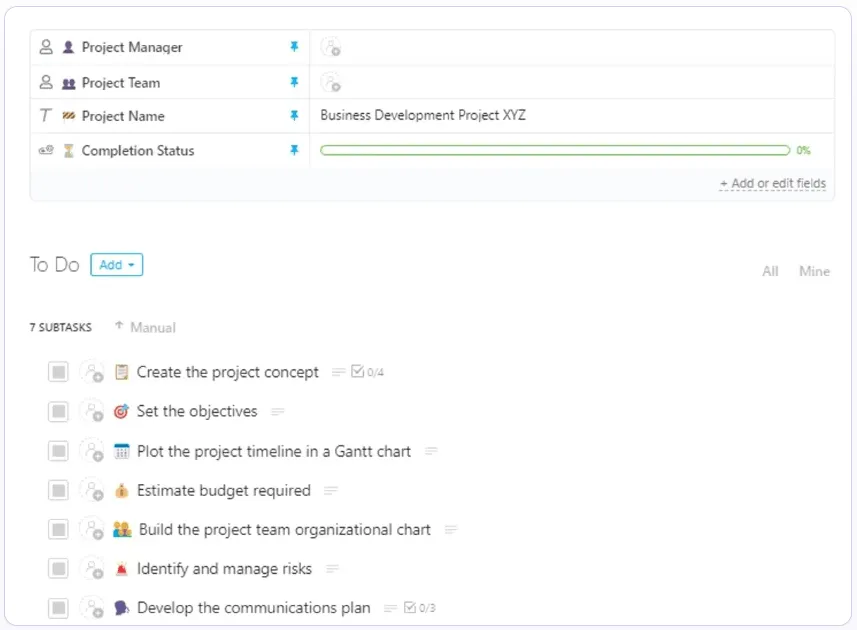Click assignee icon for Plot the project timeline
Image resolution: width=857 pixels, height=630 pixels.
pos(92,451)
